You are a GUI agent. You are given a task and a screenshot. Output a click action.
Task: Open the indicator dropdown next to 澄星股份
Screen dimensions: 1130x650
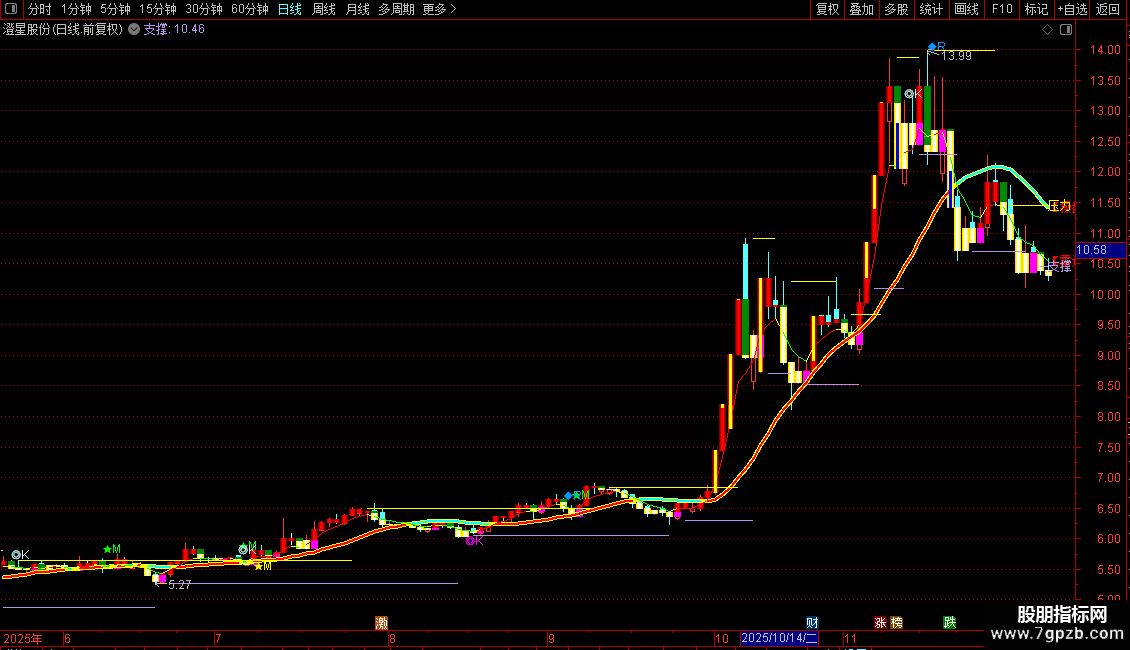pyautogui.click(x=134, y=30)
